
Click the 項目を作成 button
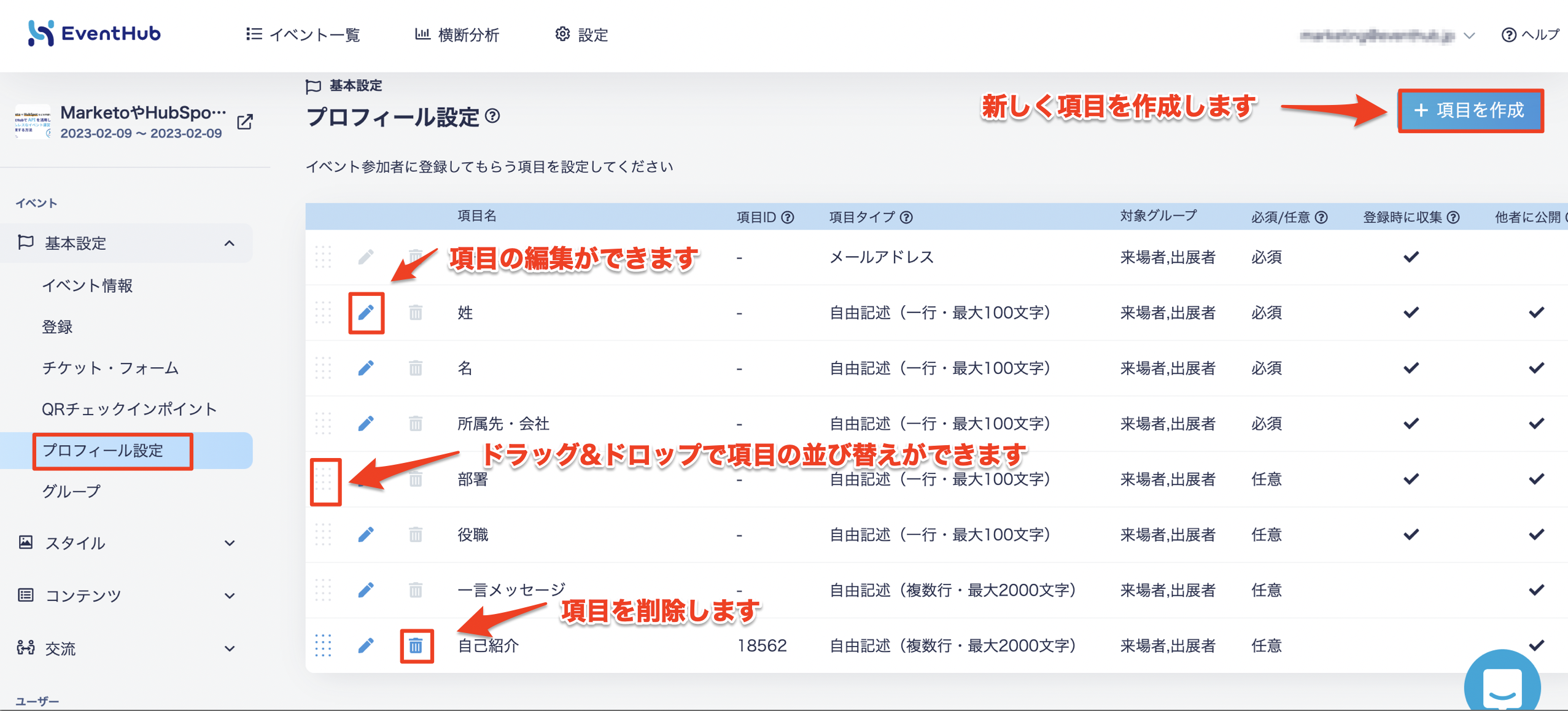[x=1471, y=111]
